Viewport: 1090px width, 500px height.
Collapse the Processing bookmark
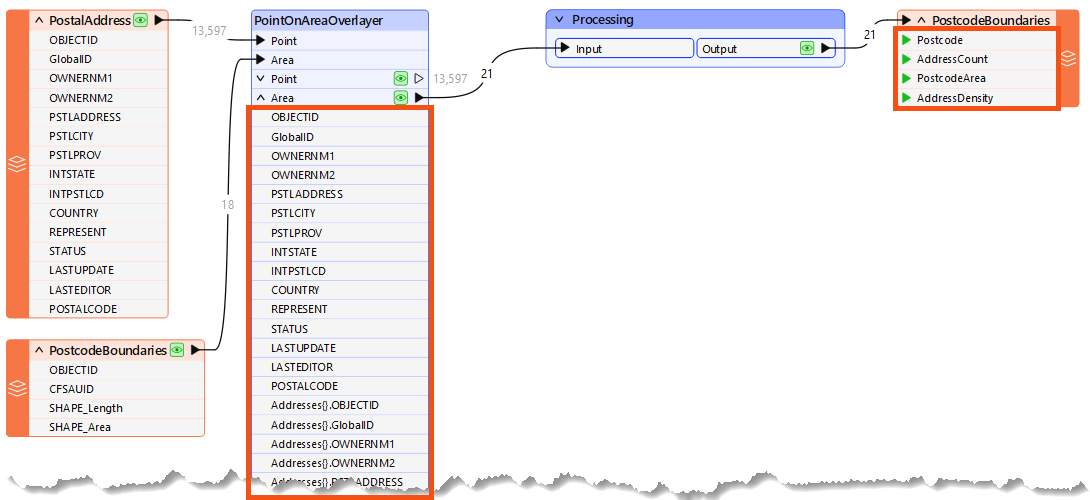click(x=559, y=20)
